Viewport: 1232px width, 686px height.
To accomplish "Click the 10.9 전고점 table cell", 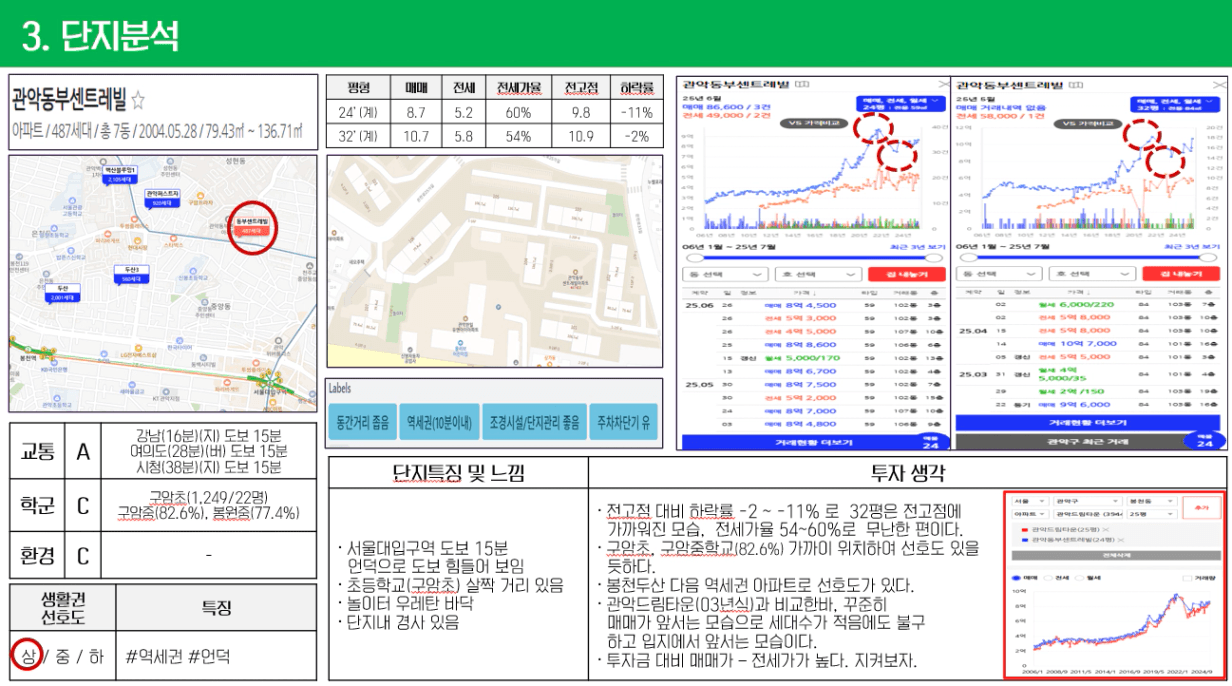I will (x=581, y=135).
